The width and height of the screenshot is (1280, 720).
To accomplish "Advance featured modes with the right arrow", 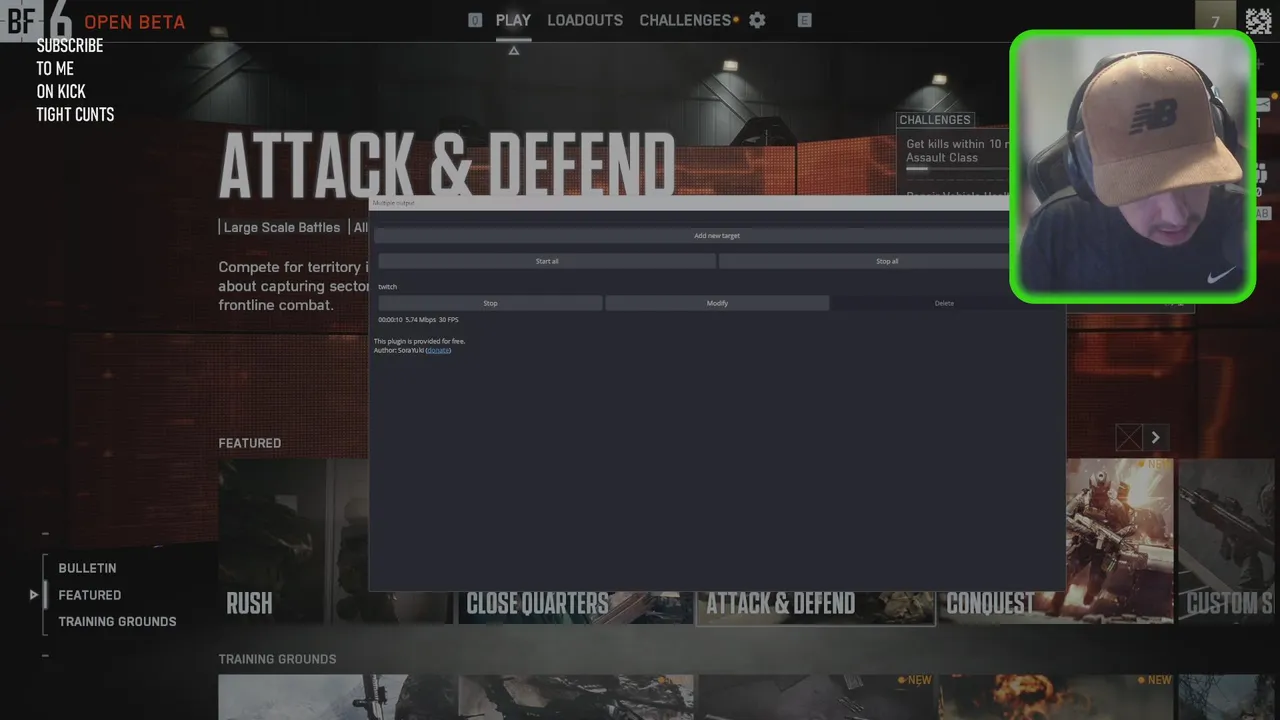I will (x=1155, y=437).
